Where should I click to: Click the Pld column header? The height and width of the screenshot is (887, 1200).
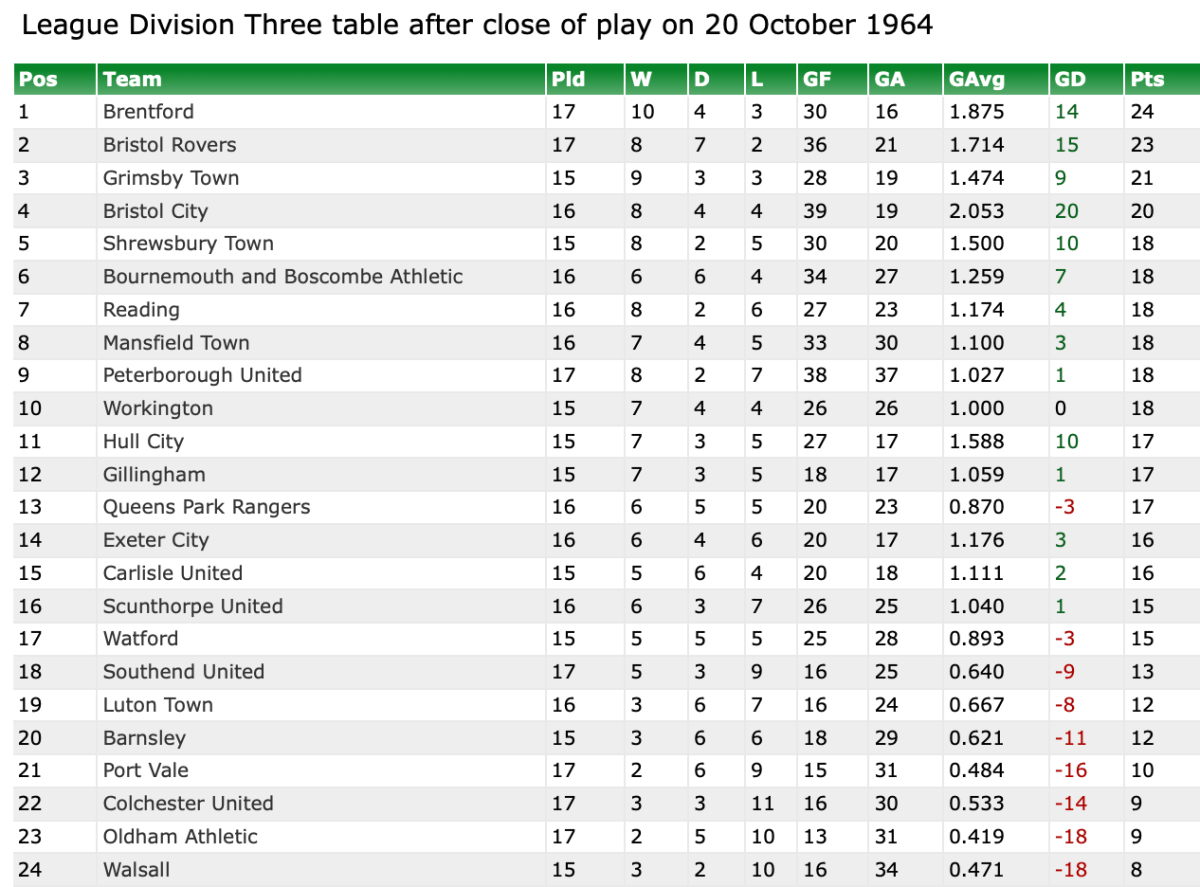pos(568,79)
